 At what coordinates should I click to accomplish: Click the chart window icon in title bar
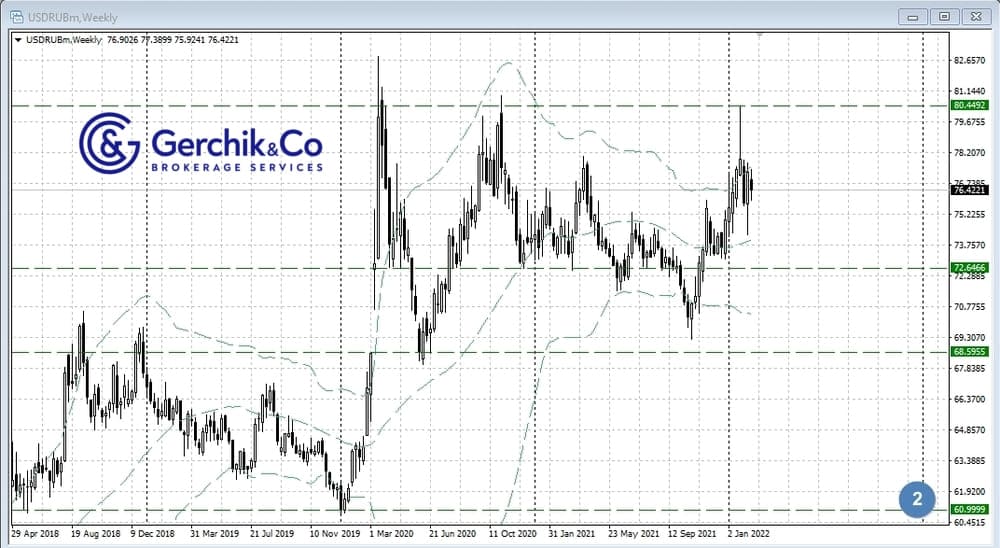(x=13, y=13)
